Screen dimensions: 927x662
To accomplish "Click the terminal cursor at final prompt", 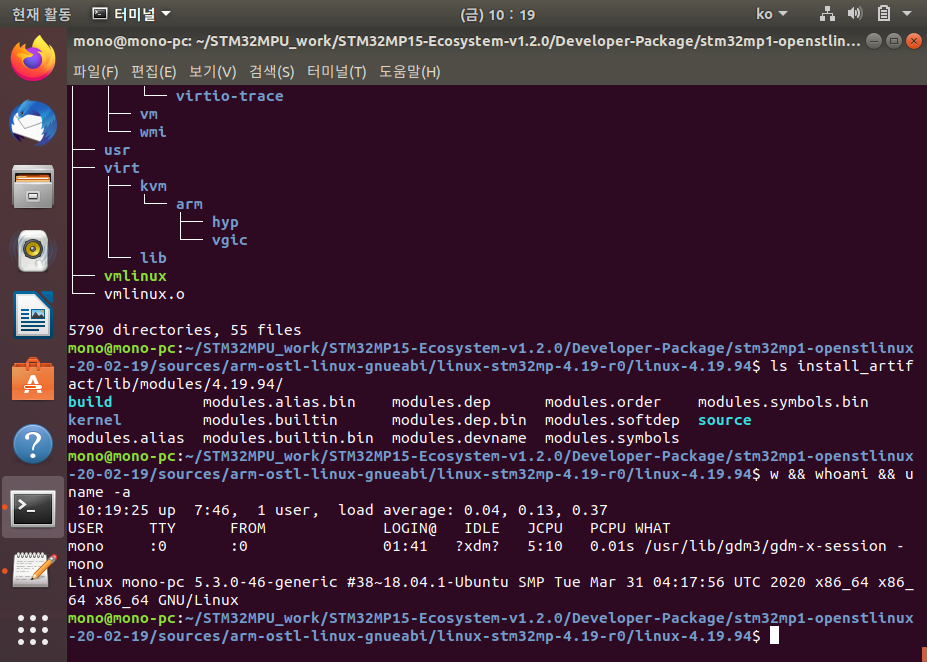I will [x=774, y=636].
